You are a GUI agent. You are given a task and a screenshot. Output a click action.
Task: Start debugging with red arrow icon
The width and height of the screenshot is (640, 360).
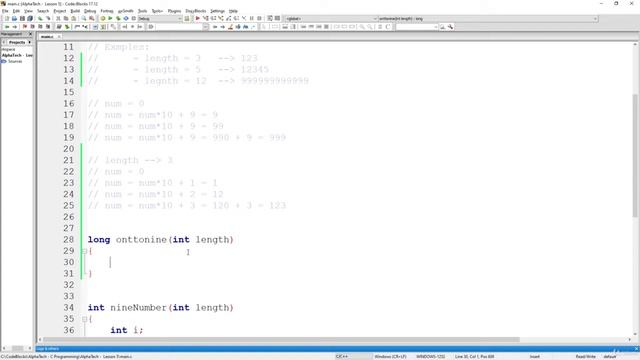tap(198, 18)
